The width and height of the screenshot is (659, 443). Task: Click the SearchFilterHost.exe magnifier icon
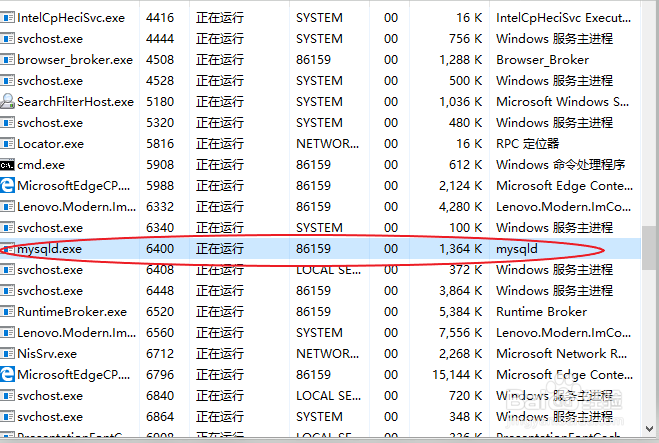[7, 101]
